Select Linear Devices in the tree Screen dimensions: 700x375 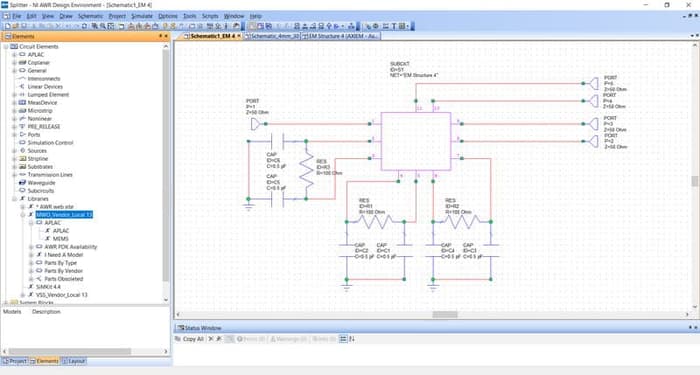45,87
